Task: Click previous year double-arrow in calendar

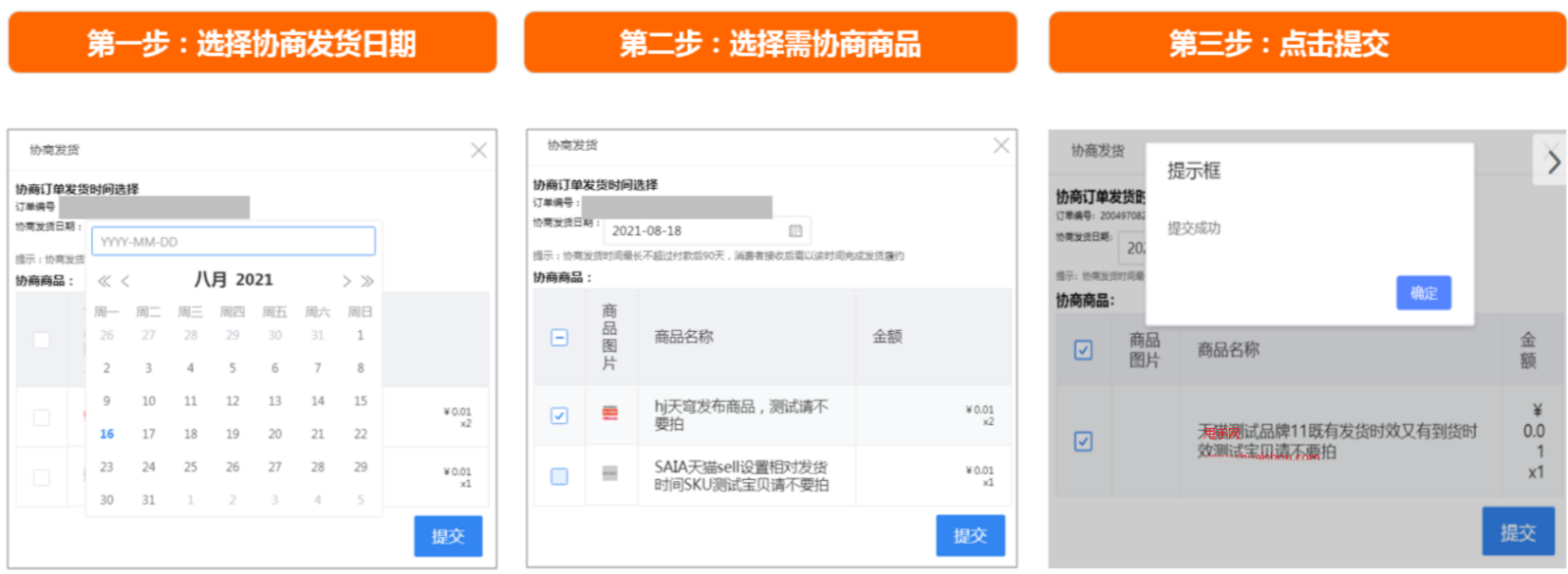Action: (x=104, y=281)
